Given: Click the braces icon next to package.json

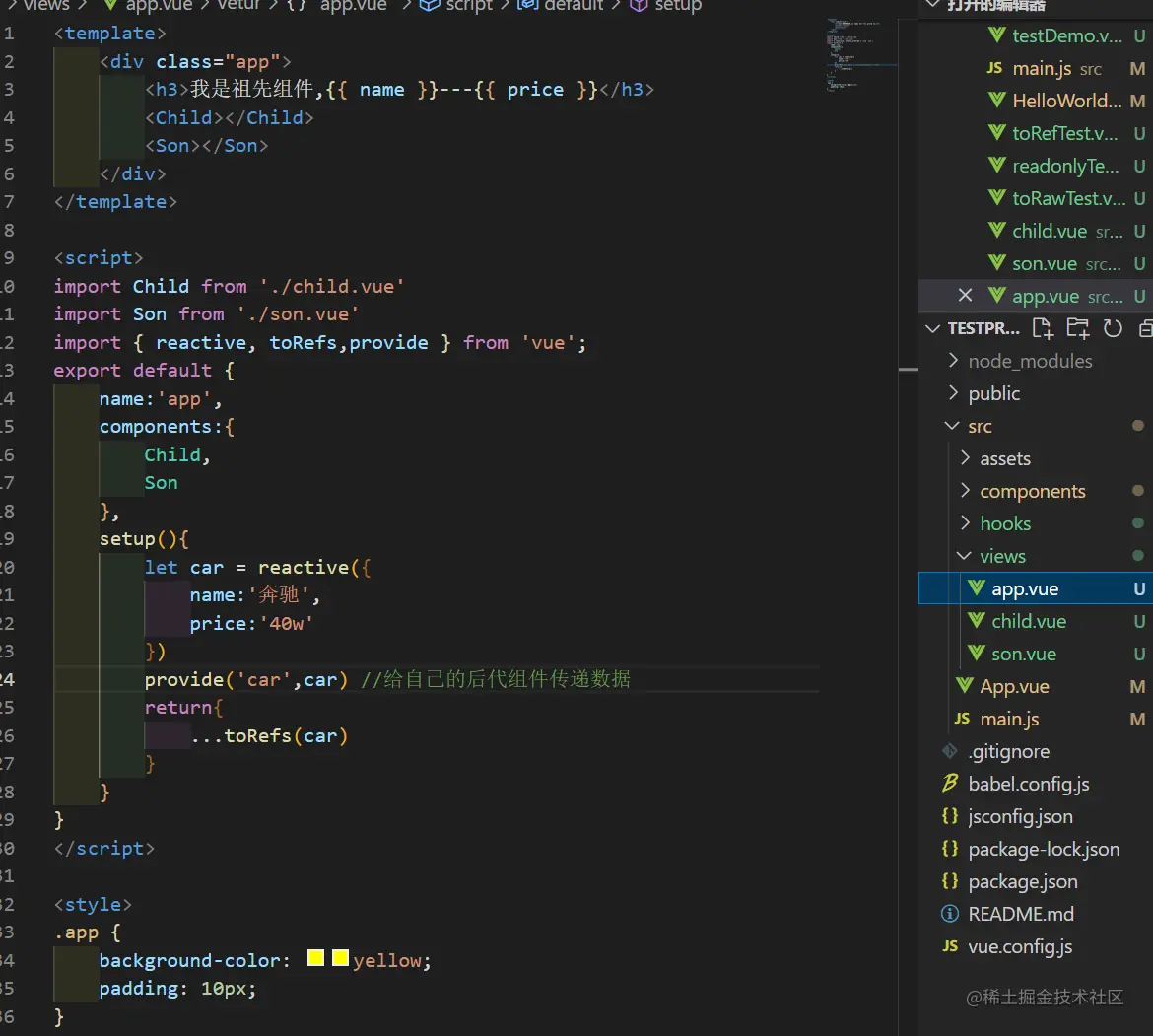Looking at the screenshot, I should [x=950, y=881].
